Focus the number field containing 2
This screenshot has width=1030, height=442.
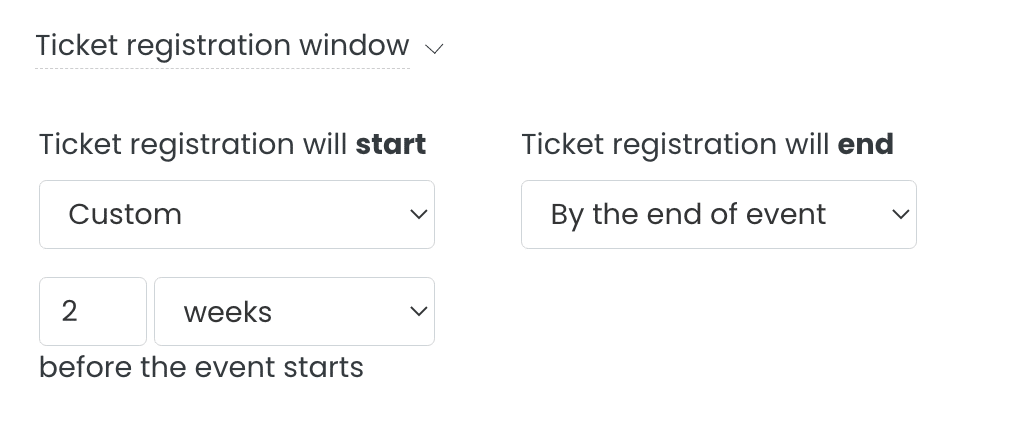[x=93, y=311]
